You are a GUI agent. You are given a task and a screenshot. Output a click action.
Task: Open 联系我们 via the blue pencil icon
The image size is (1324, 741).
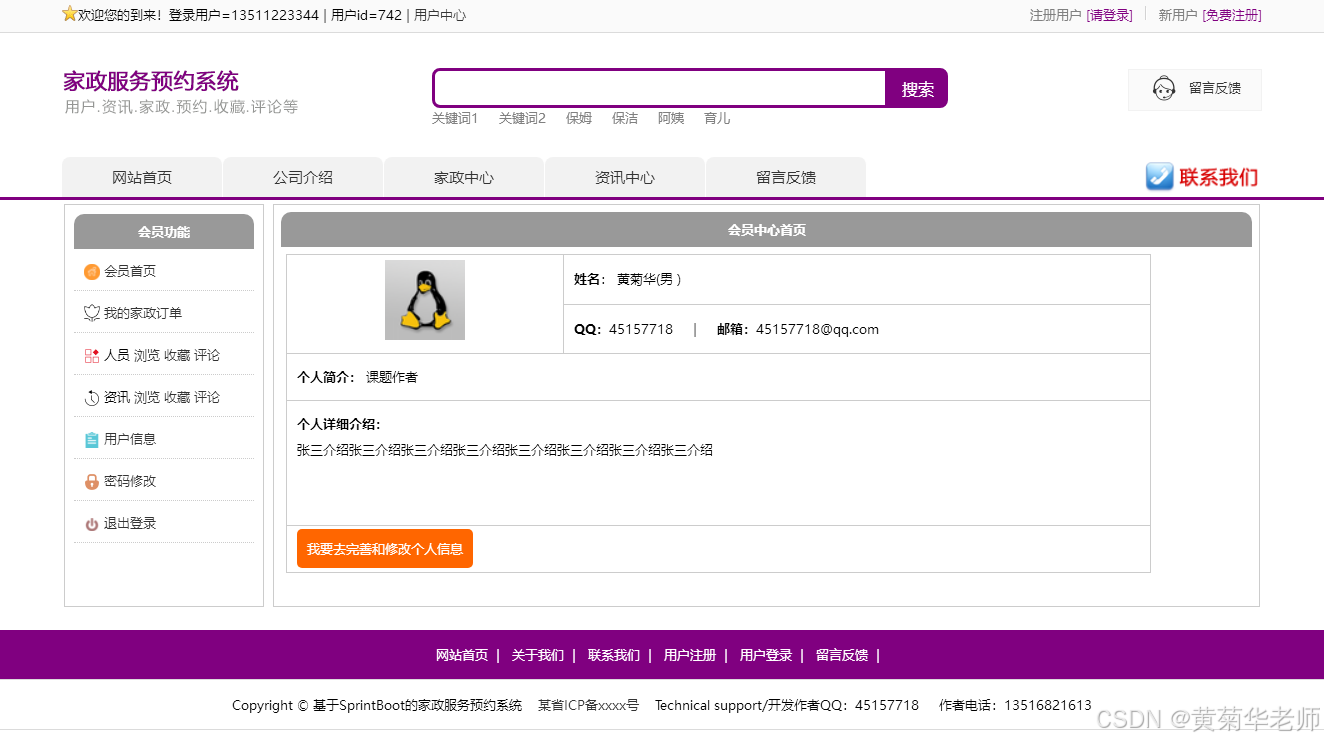coord(1159,176)
